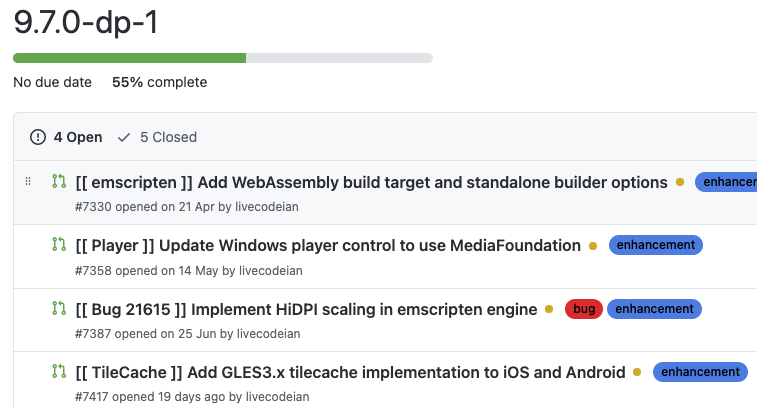
Task: Click yellow status dot on HiDPI scaling pull request
Action: pyautogui.click(x=549, y=310)
